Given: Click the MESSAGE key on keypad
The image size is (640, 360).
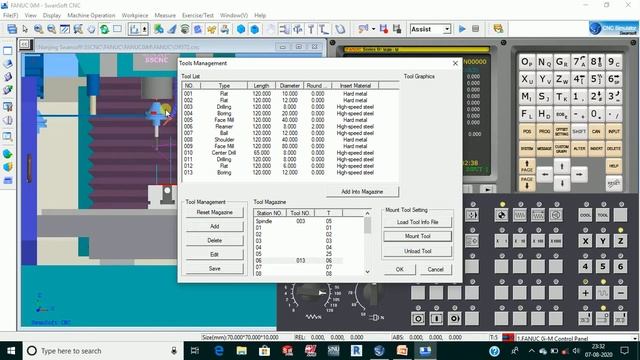Looking at the screenshot, I should (544, 149).
